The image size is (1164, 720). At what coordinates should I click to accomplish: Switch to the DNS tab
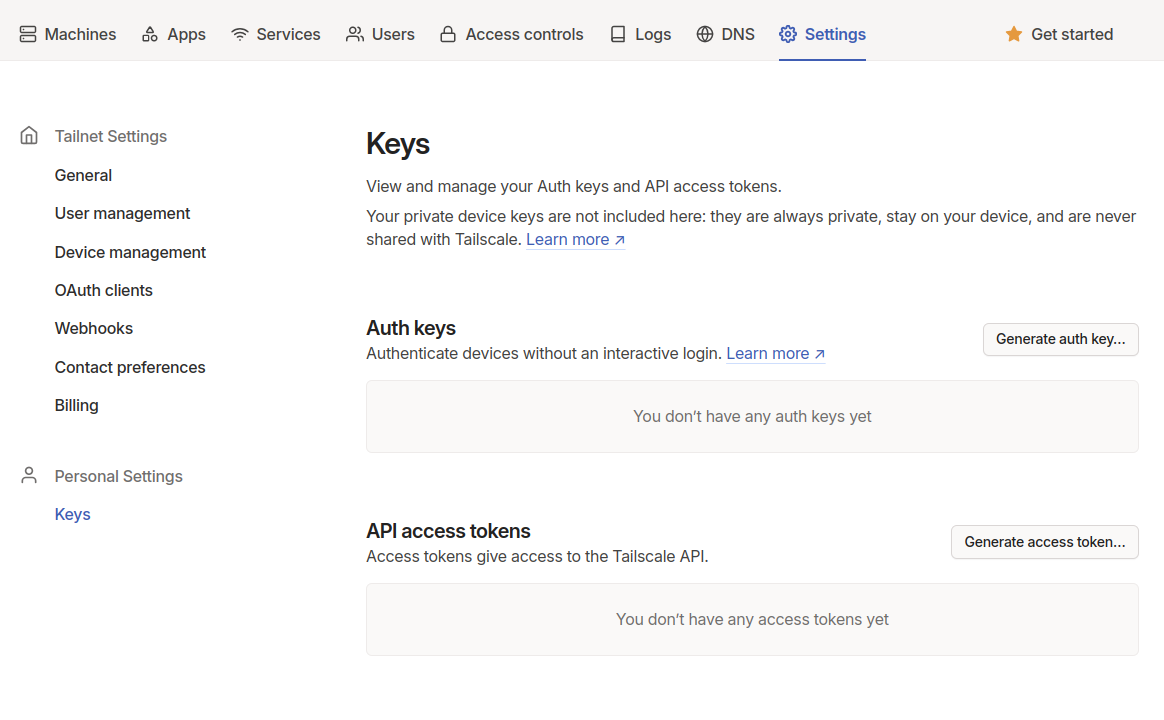pyautogui.click(x=725, y=34)
